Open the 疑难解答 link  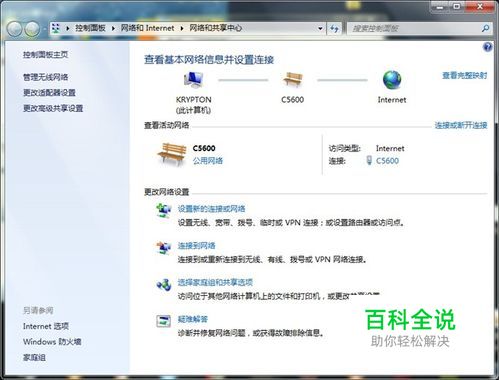click(x=193, y=319)
